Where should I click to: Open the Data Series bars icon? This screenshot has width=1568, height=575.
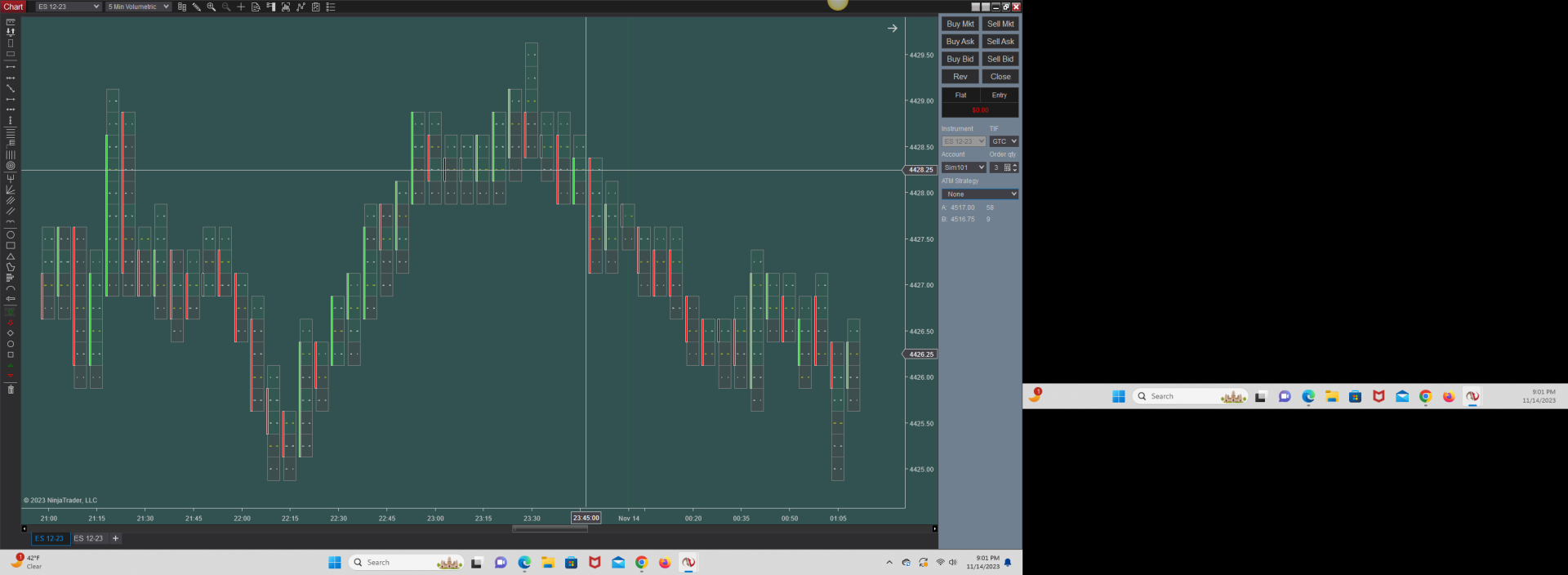click(x=182, y=7)
